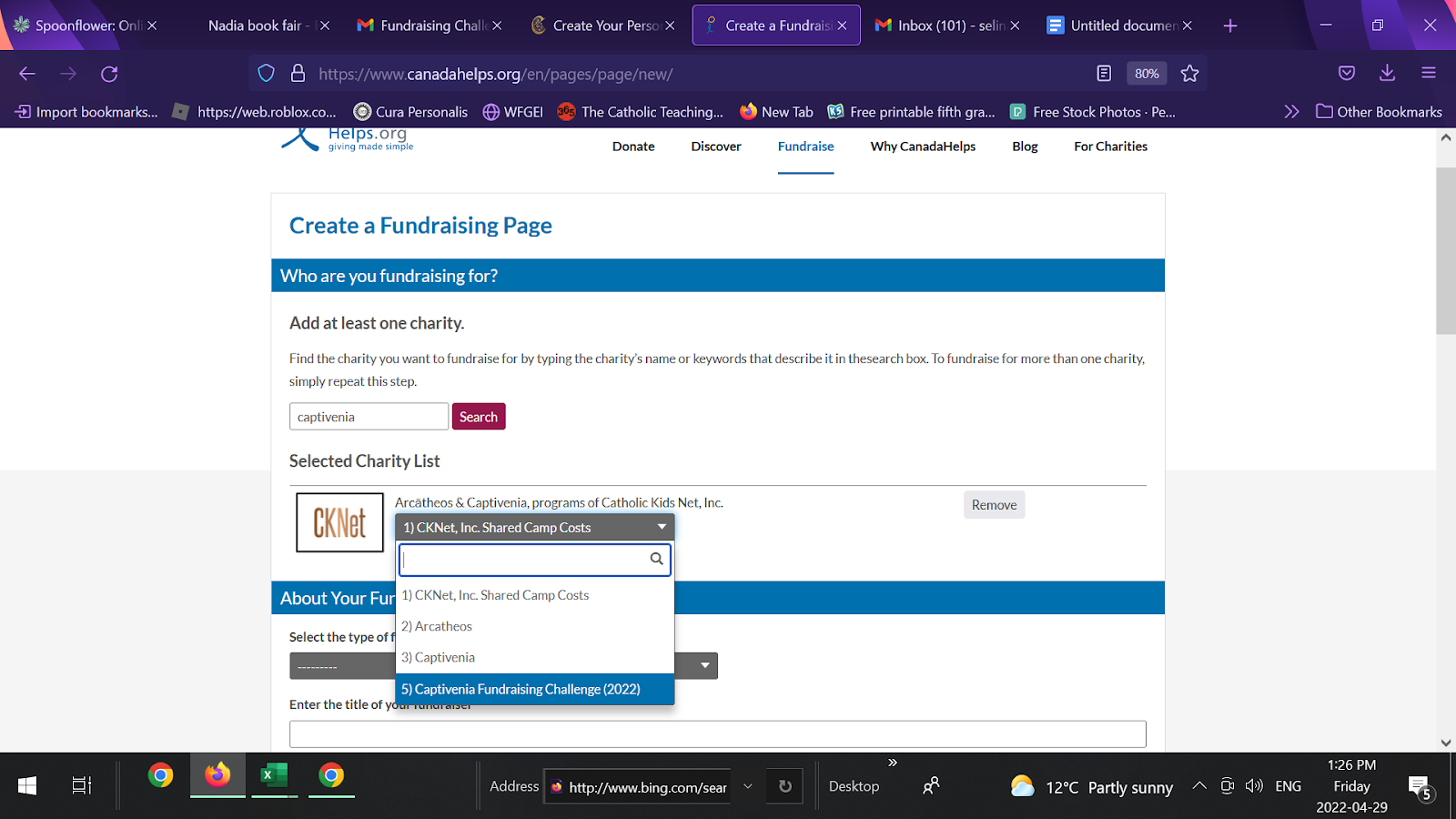Open Firefox from taskbar
Screen dimensions: 1456x819
coord(217,776)
